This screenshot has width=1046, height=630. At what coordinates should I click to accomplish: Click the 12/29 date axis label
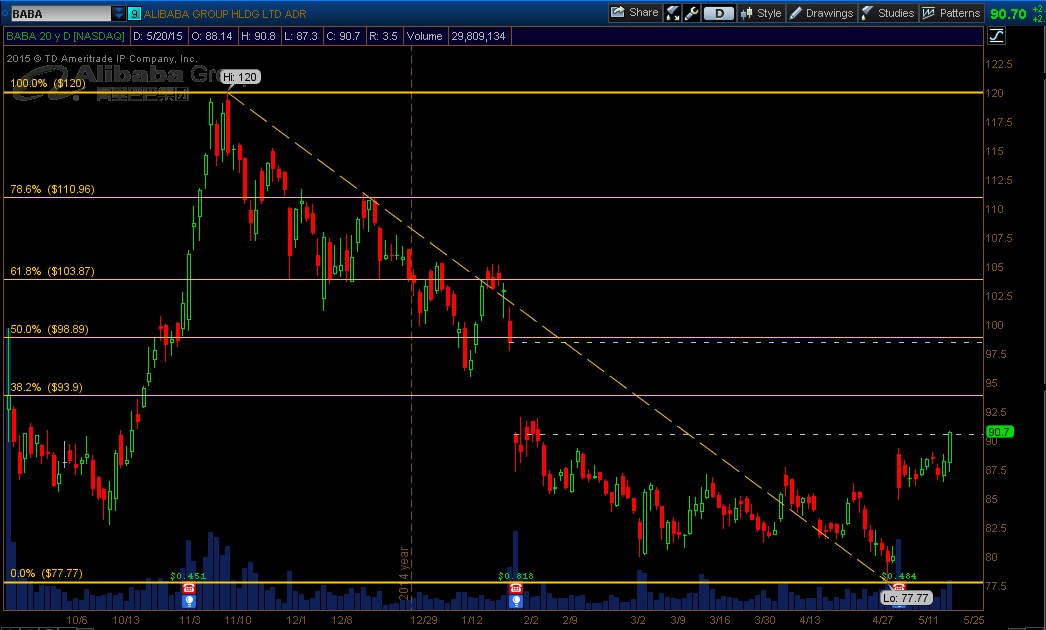point(424,620)
